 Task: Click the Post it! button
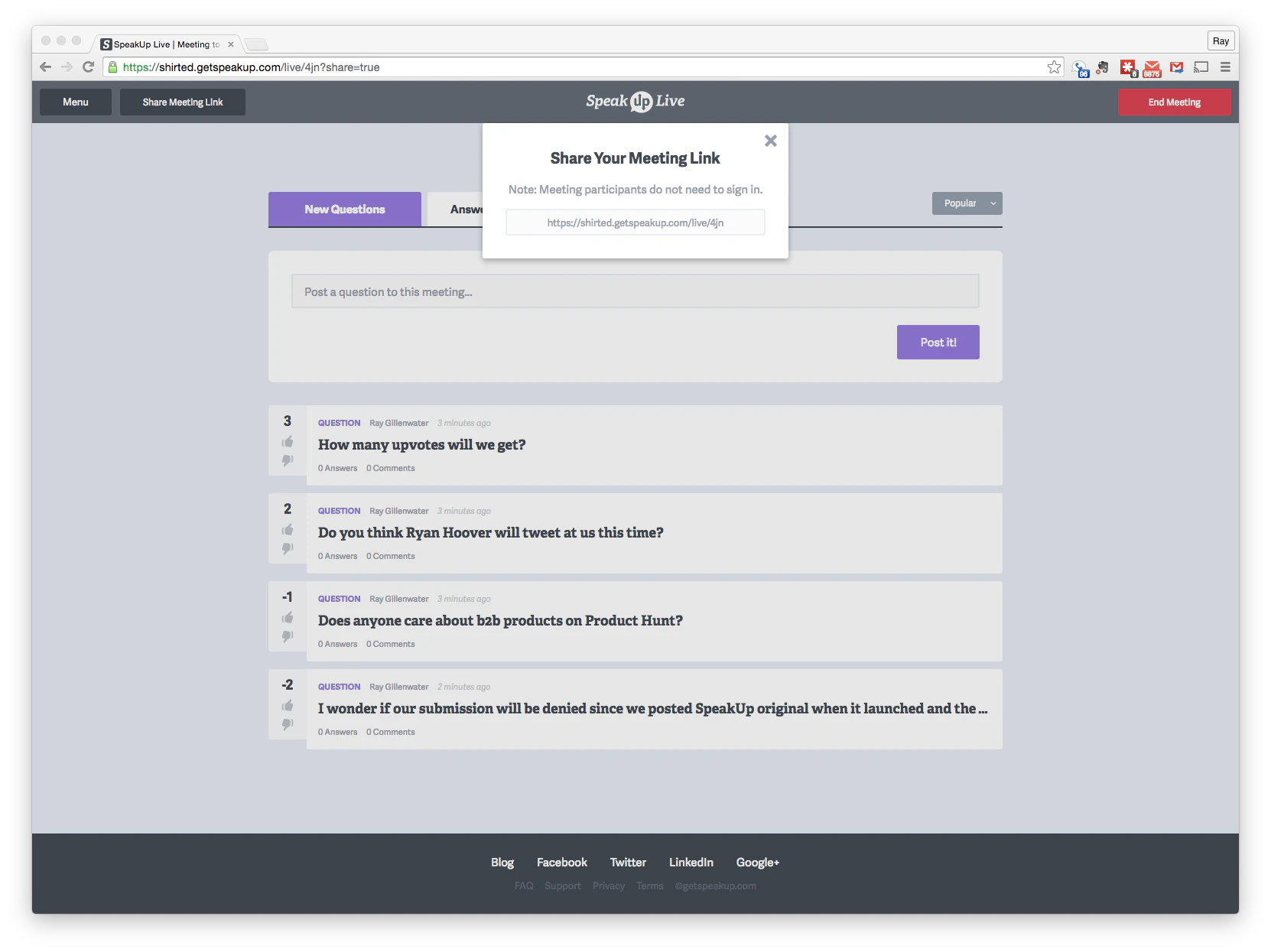coord(938,343)
